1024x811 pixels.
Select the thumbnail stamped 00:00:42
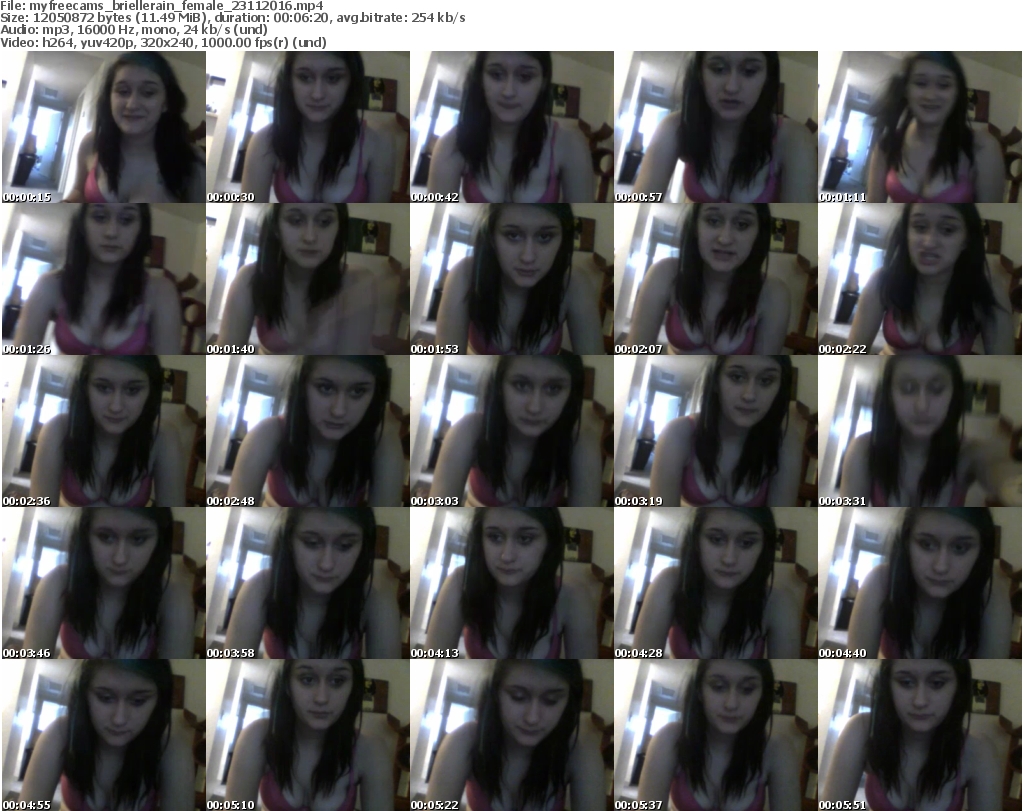coord(512,127)
